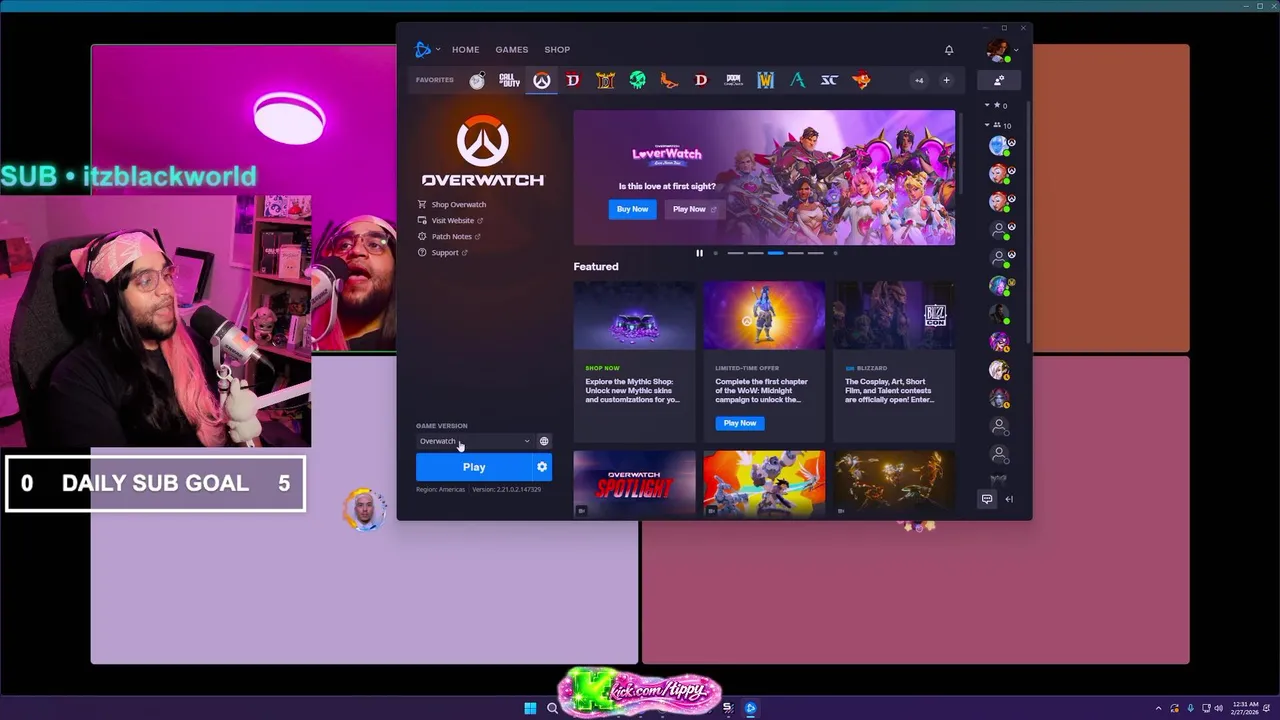This screenshot has width=1280, height=720.
Task: Click Play Now on WoW Midnight card
Action: (740, 423)
